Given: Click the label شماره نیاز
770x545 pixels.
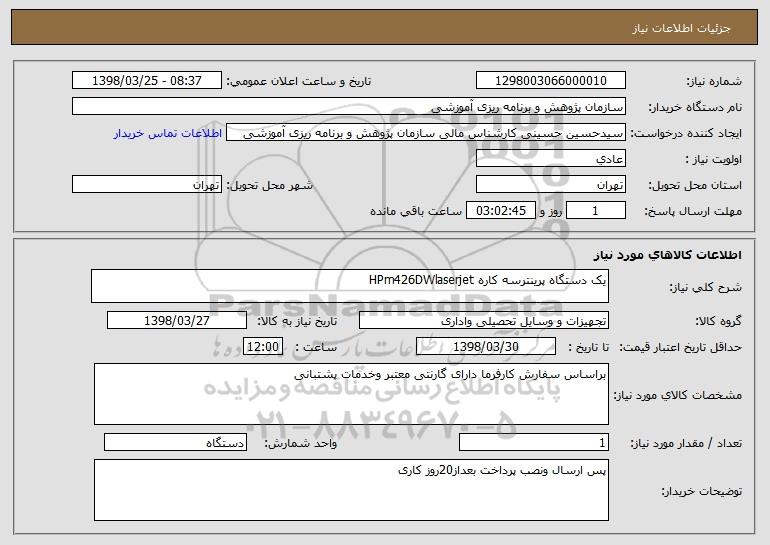Looking at the screenshot, I should pyautogui.click(x=714, y=82).
